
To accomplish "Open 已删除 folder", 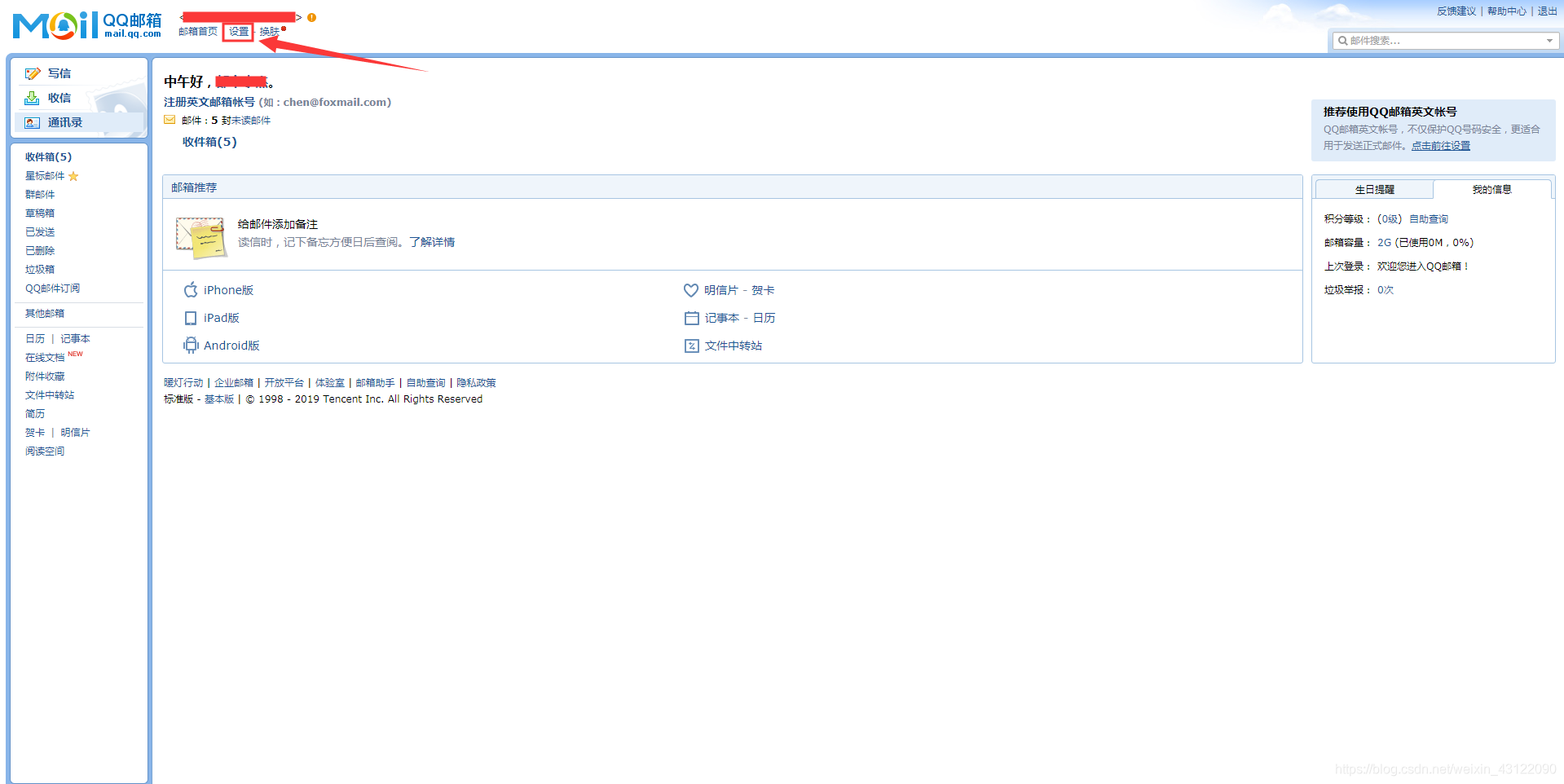I will tap(40, 251).
